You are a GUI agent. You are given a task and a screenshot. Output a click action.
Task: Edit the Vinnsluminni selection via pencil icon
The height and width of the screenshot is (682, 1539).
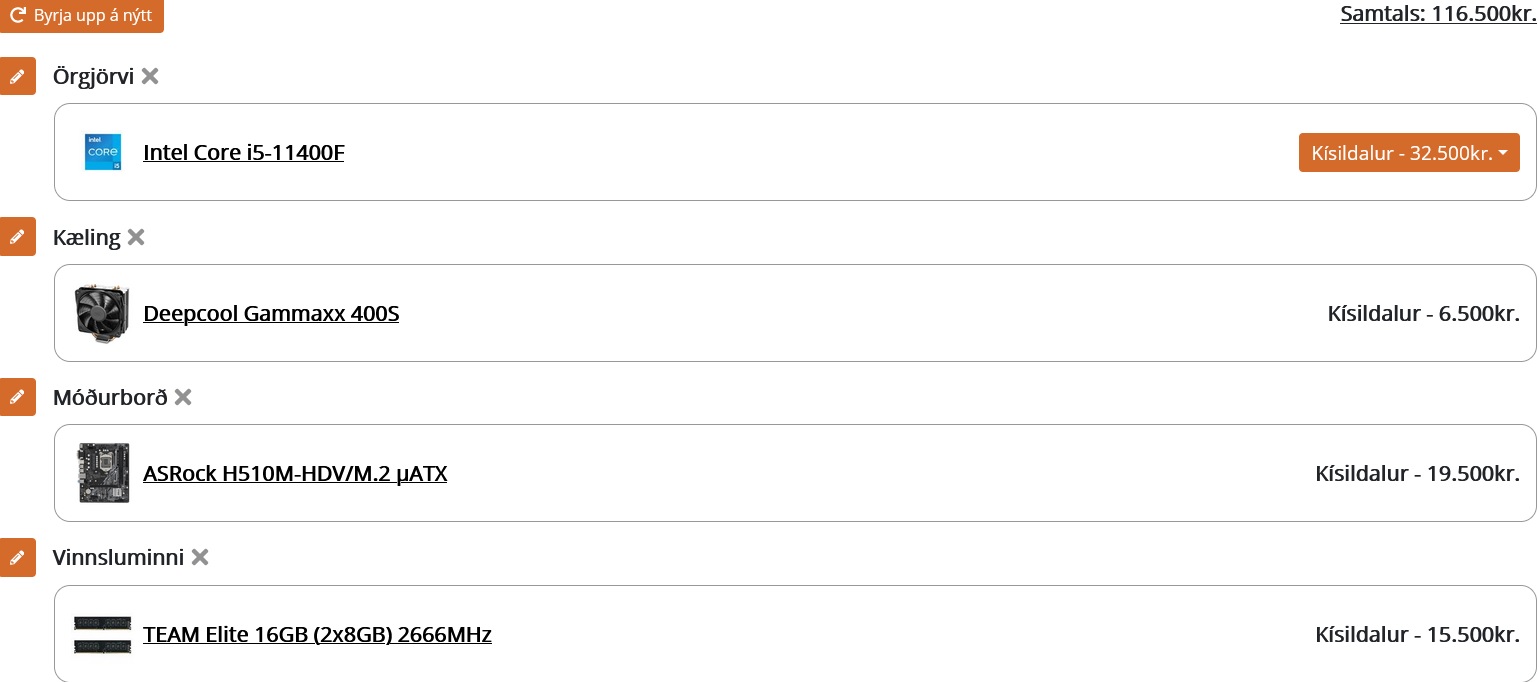[x=17, y=557]
